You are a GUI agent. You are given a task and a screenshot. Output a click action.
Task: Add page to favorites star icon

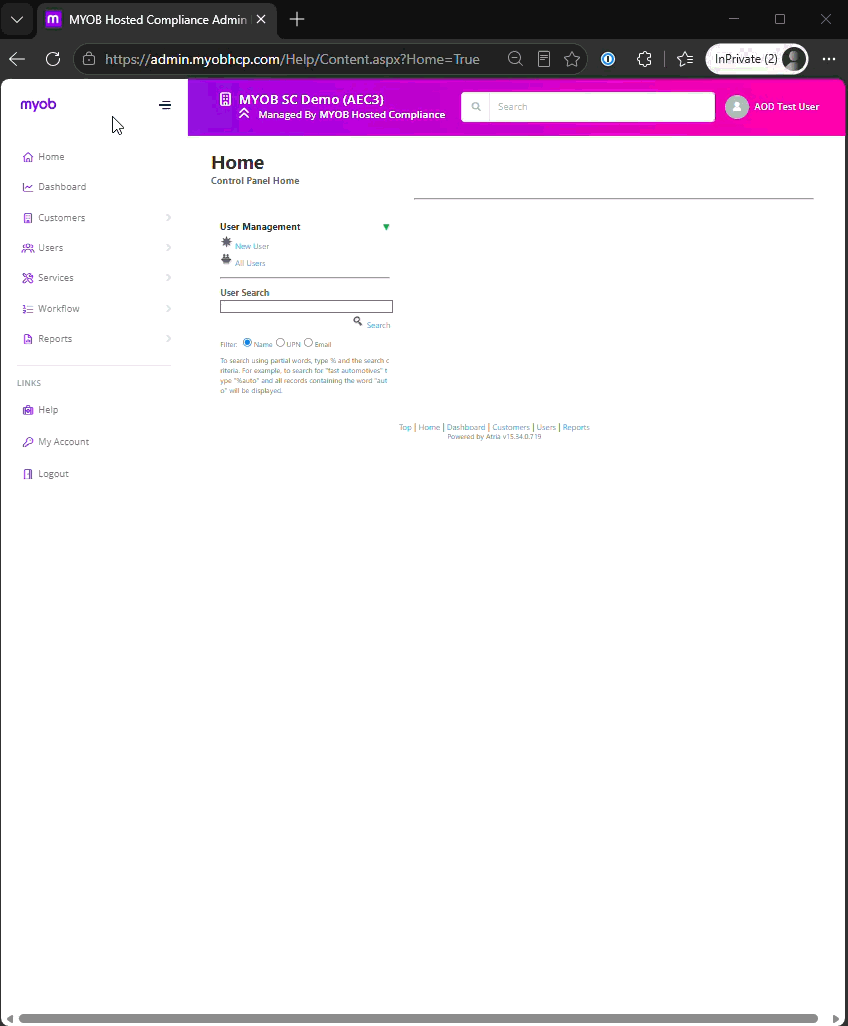[x=572, y=59]
